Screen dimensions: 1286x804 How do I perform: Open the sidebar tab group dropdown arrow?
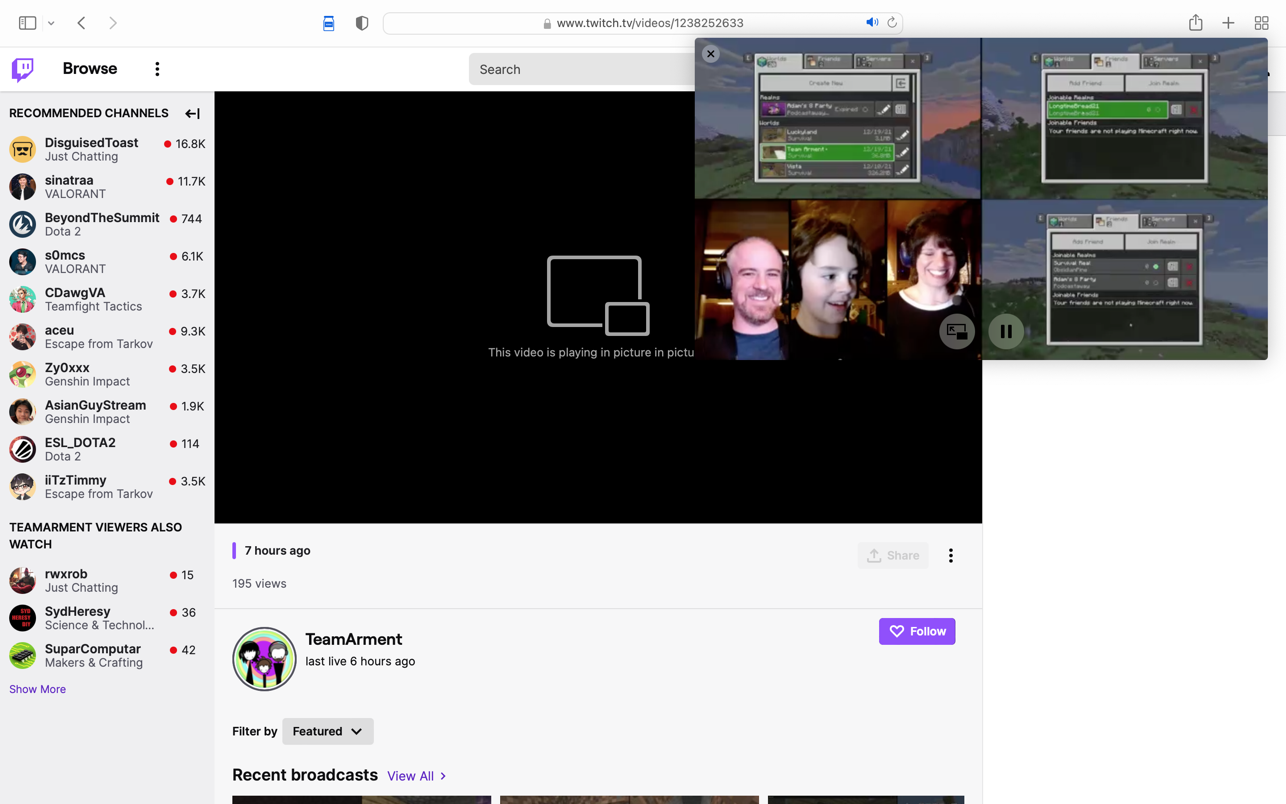click(x=51, y=23)
